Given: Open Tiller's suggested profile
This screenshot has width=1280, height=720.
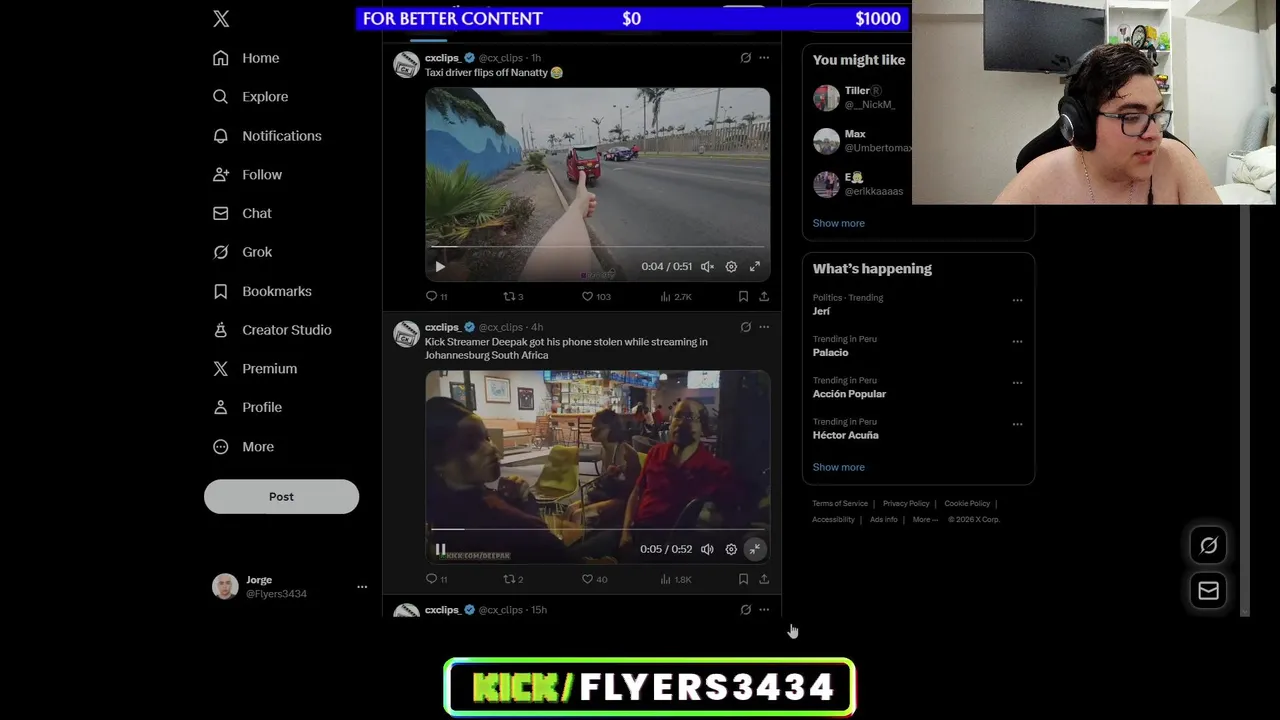Looking at the screenshot, I should pos(861,97).
